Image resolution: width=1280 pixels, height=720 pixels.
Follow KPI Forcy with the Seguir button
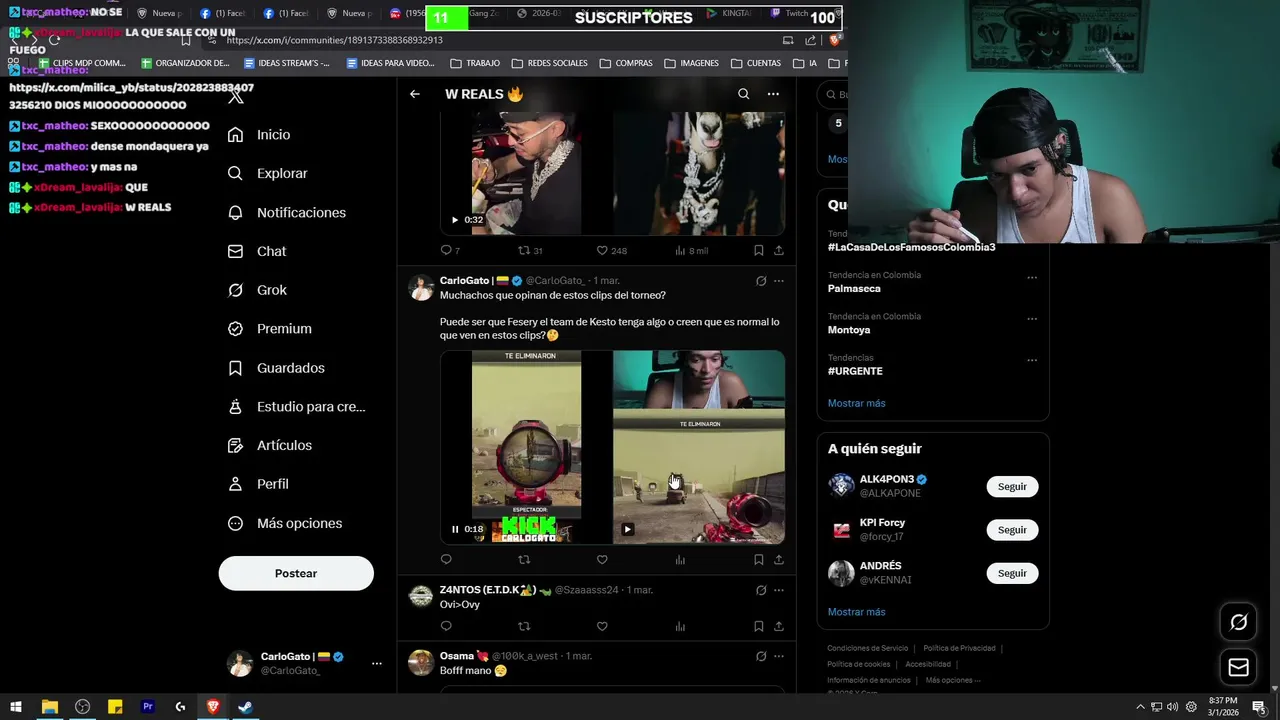coord(1012,530)
